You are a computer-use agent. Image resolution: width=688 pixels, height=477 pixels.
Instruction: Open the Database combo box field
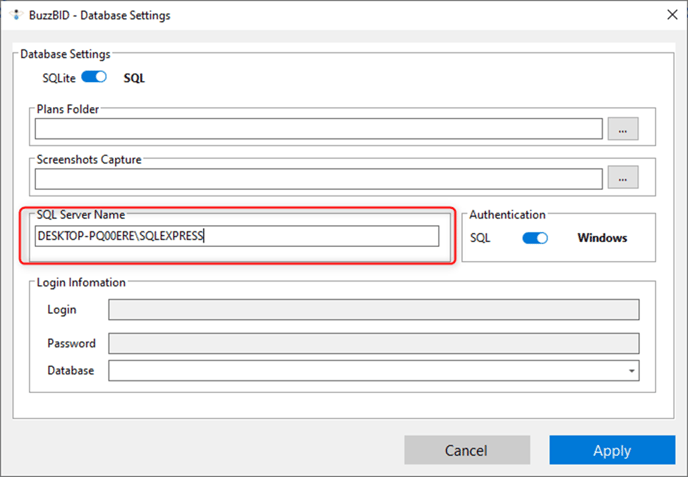374,371
